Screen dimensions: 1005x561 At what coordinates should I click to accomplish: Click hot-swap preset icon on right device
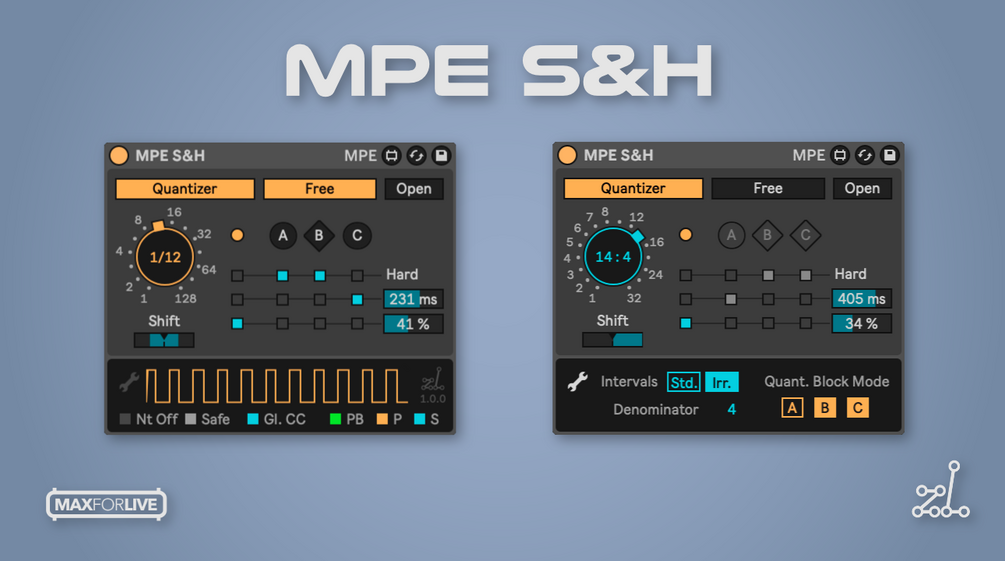click(x=840, y=155)
